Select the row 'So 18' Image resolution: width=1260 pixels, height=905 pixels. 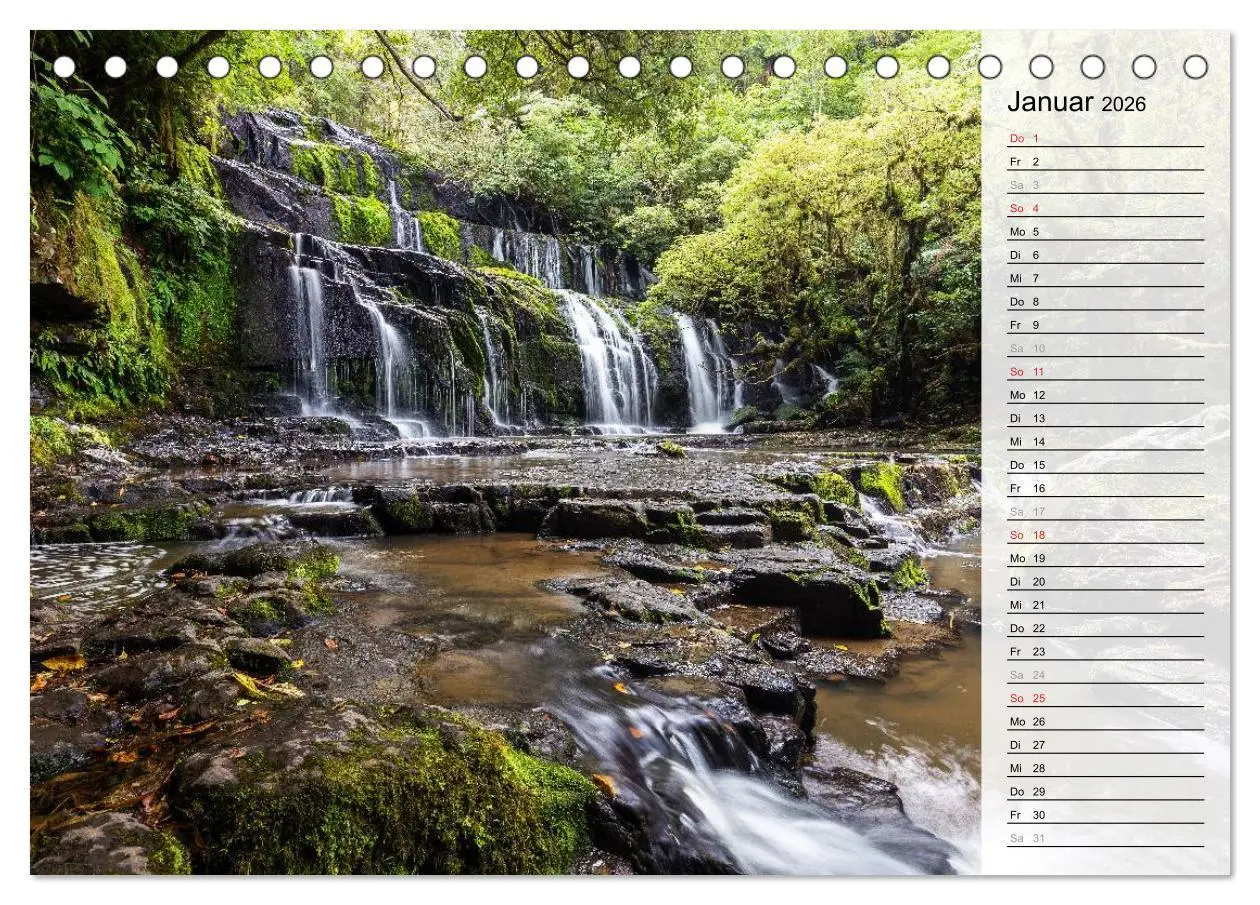[x=1105, y=534]
